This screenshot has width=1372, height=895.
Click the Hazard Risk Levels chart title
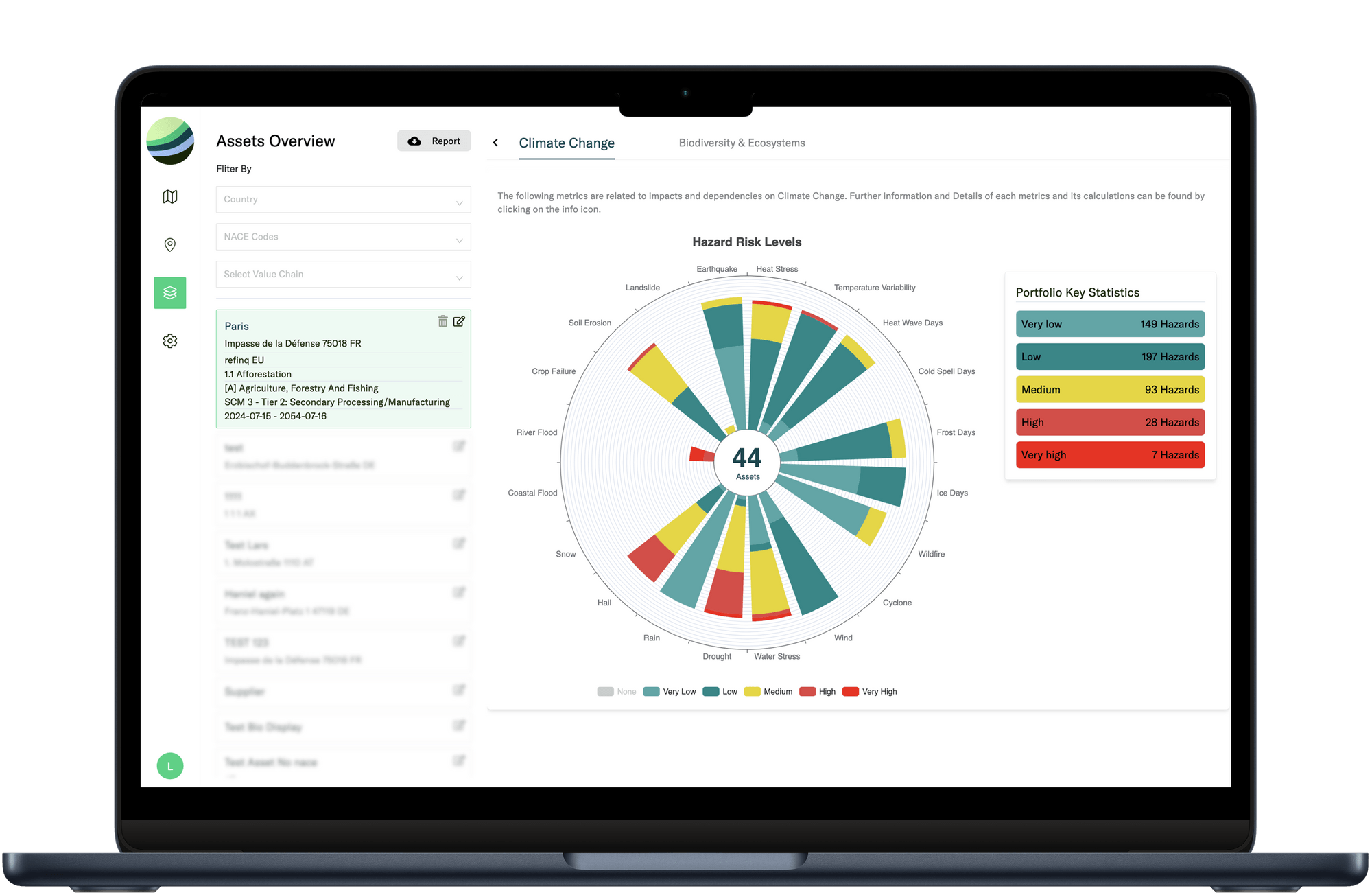click(747, 242)
